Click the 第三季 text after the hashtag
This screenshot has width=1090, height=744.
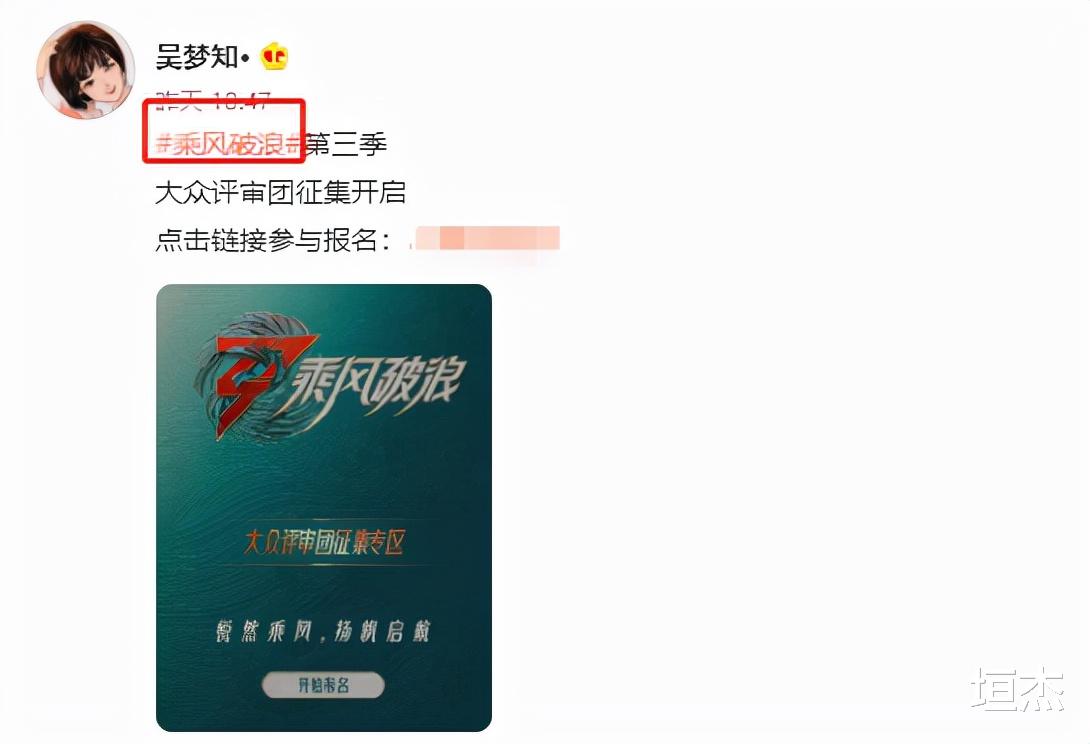coord(345,144)
